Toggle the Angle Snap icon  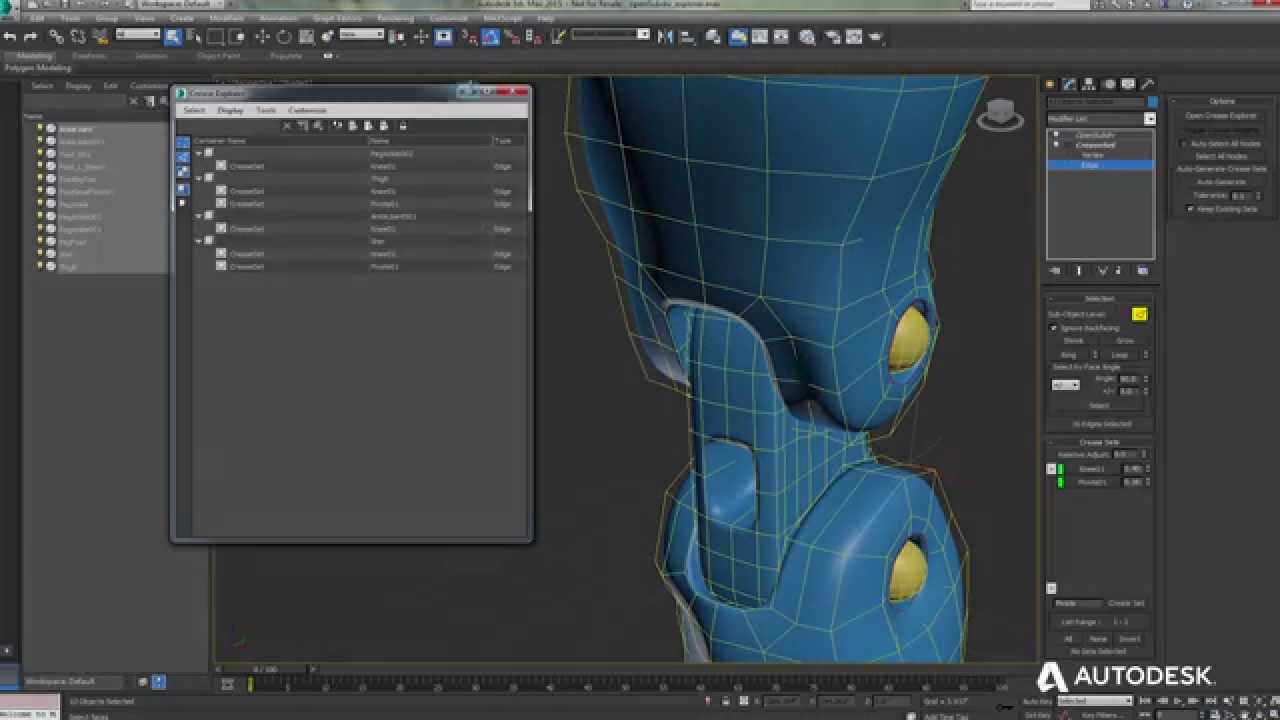tap(491, 36)
